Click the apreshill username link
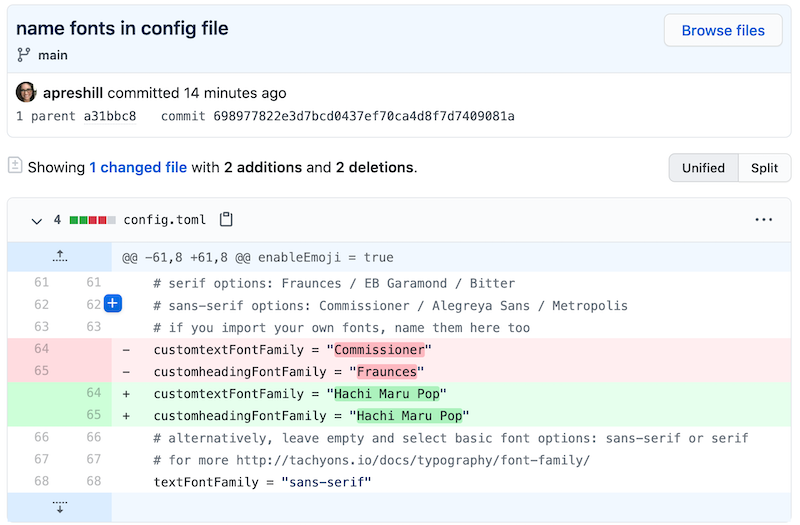The width and height of the screenshot is (800, 525). coord(74,93)
